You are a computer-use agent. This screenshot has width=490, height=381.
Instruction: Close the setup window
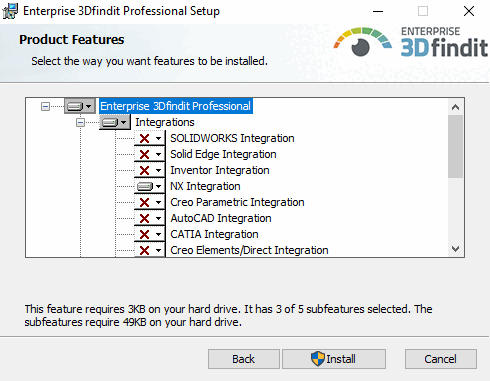point(469,11)
